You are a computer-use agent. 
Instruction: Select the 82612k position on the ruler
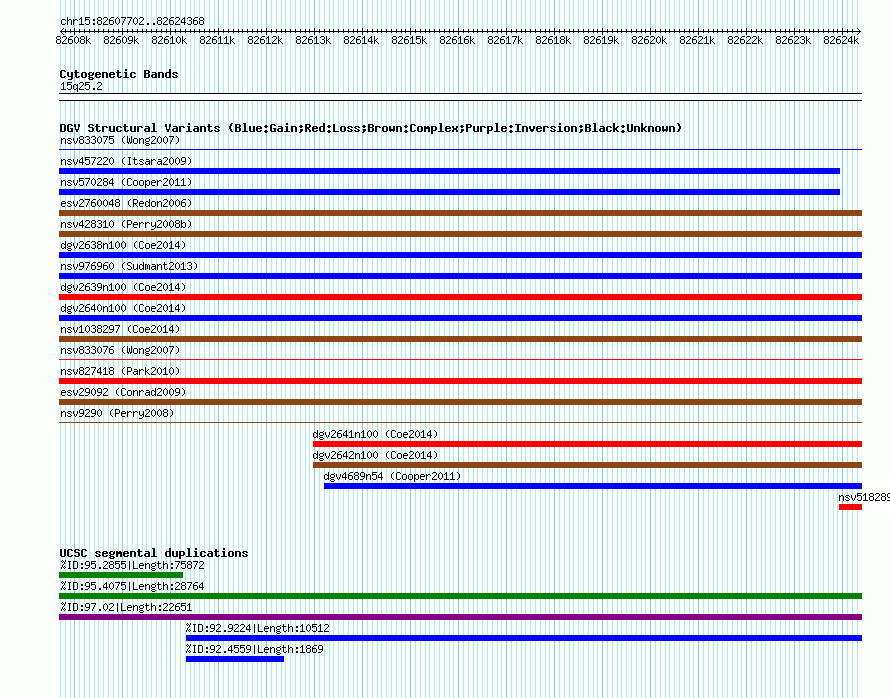click(x=265, y=40)
